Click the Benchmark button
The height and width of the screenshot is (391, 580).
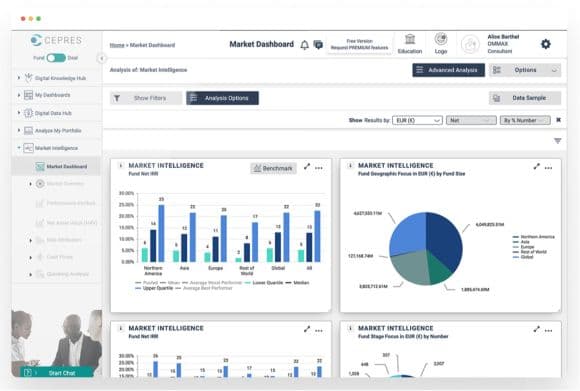[x=273, y=168]
